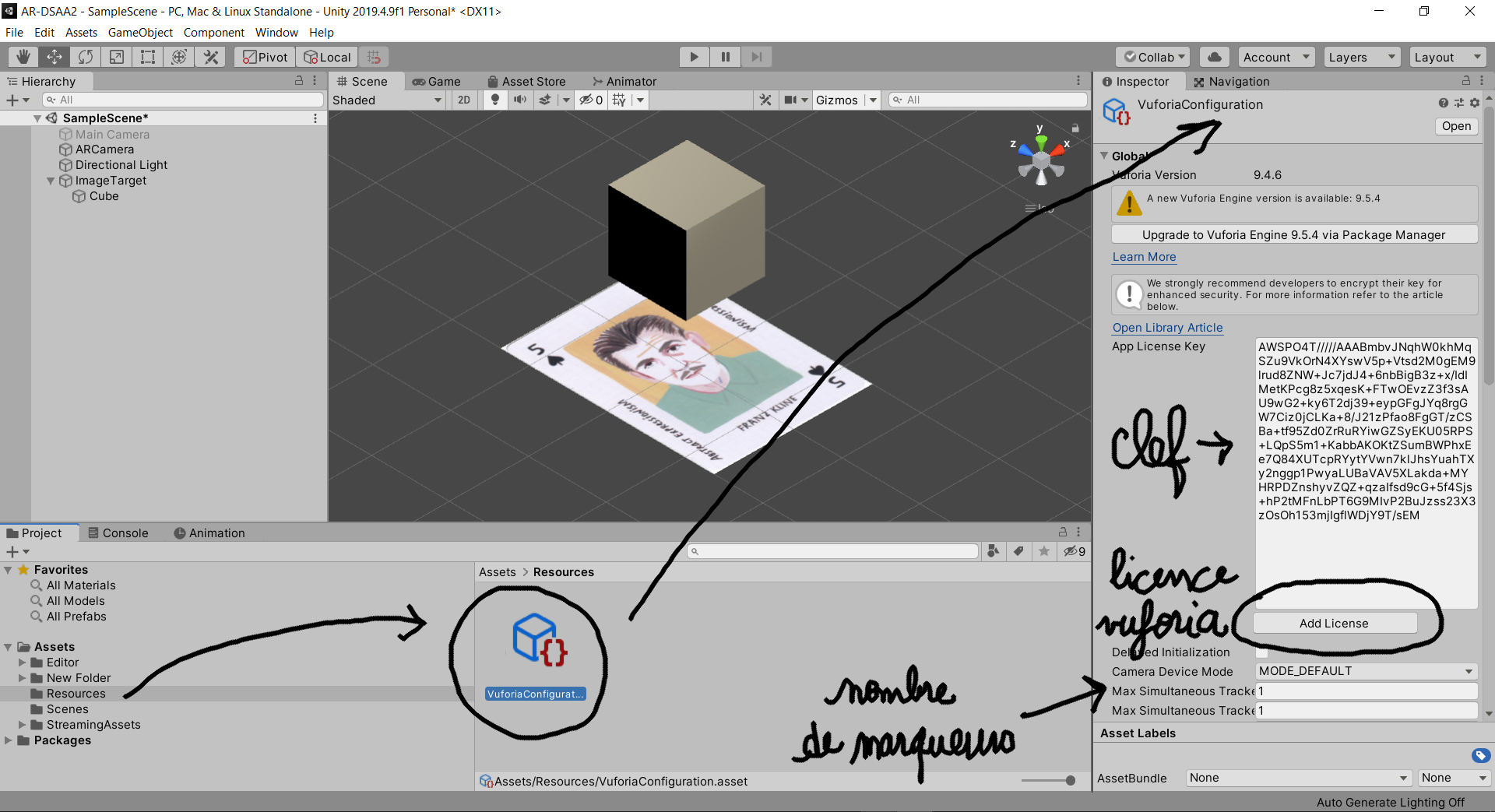Select the Rotate tool
Viewport: 1495px width, 812px height.
86,57
